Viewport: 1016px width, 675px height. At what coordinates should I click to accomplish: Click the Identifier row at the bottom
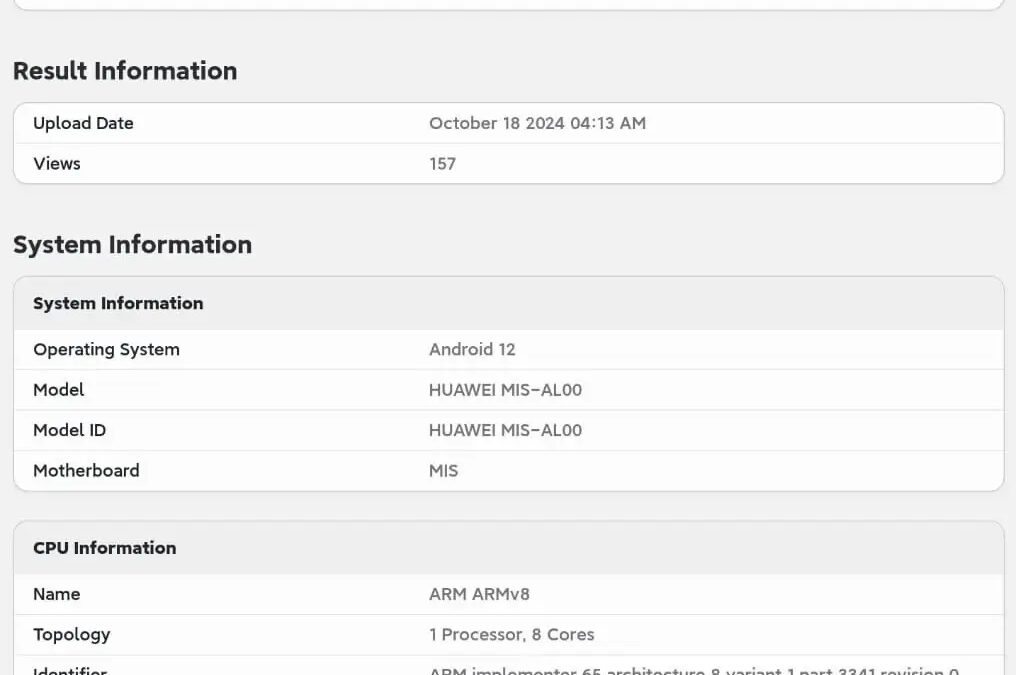69,671
